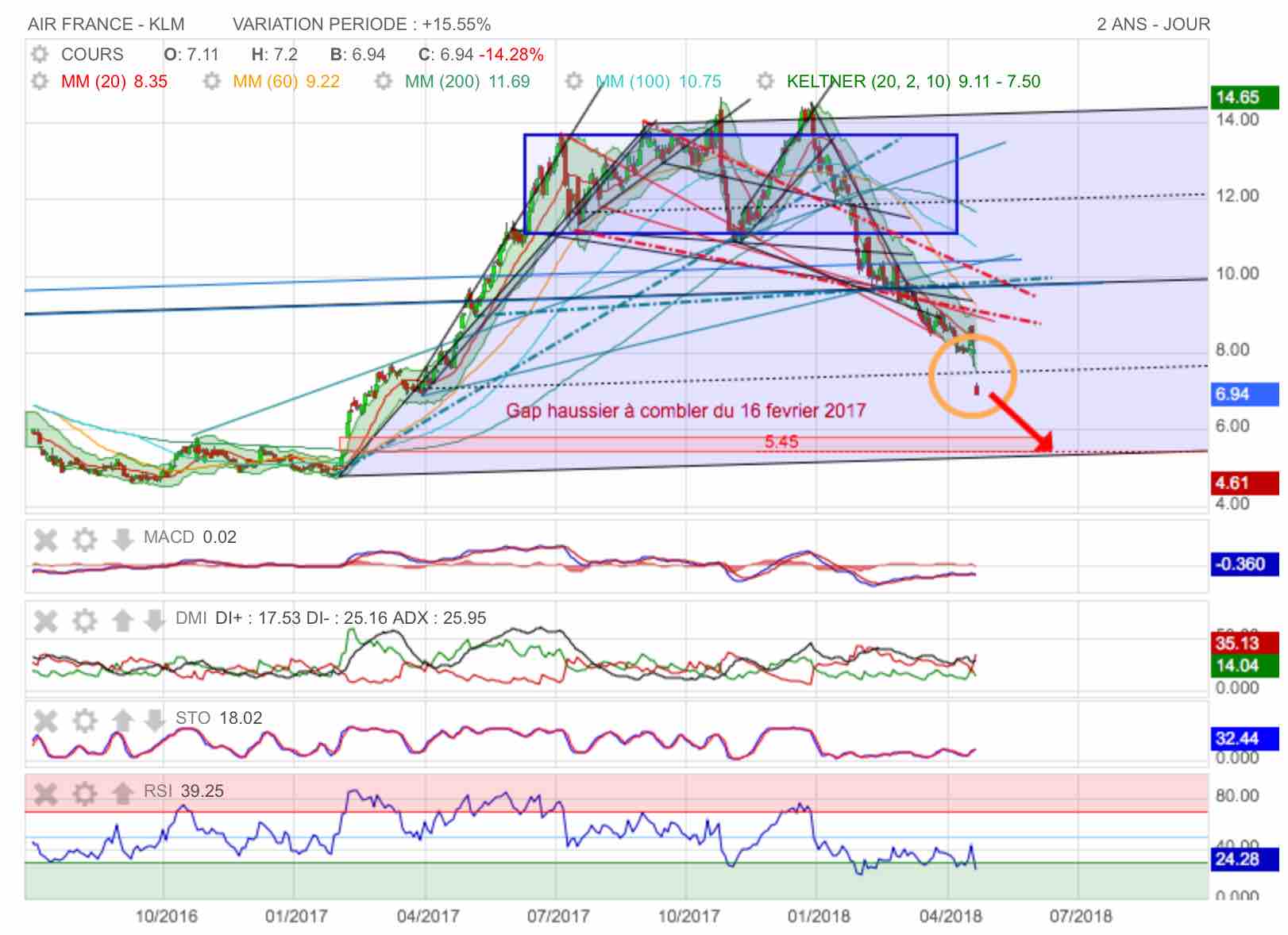Click the 80.00 RSI axis label

(x=1237, y=795)
